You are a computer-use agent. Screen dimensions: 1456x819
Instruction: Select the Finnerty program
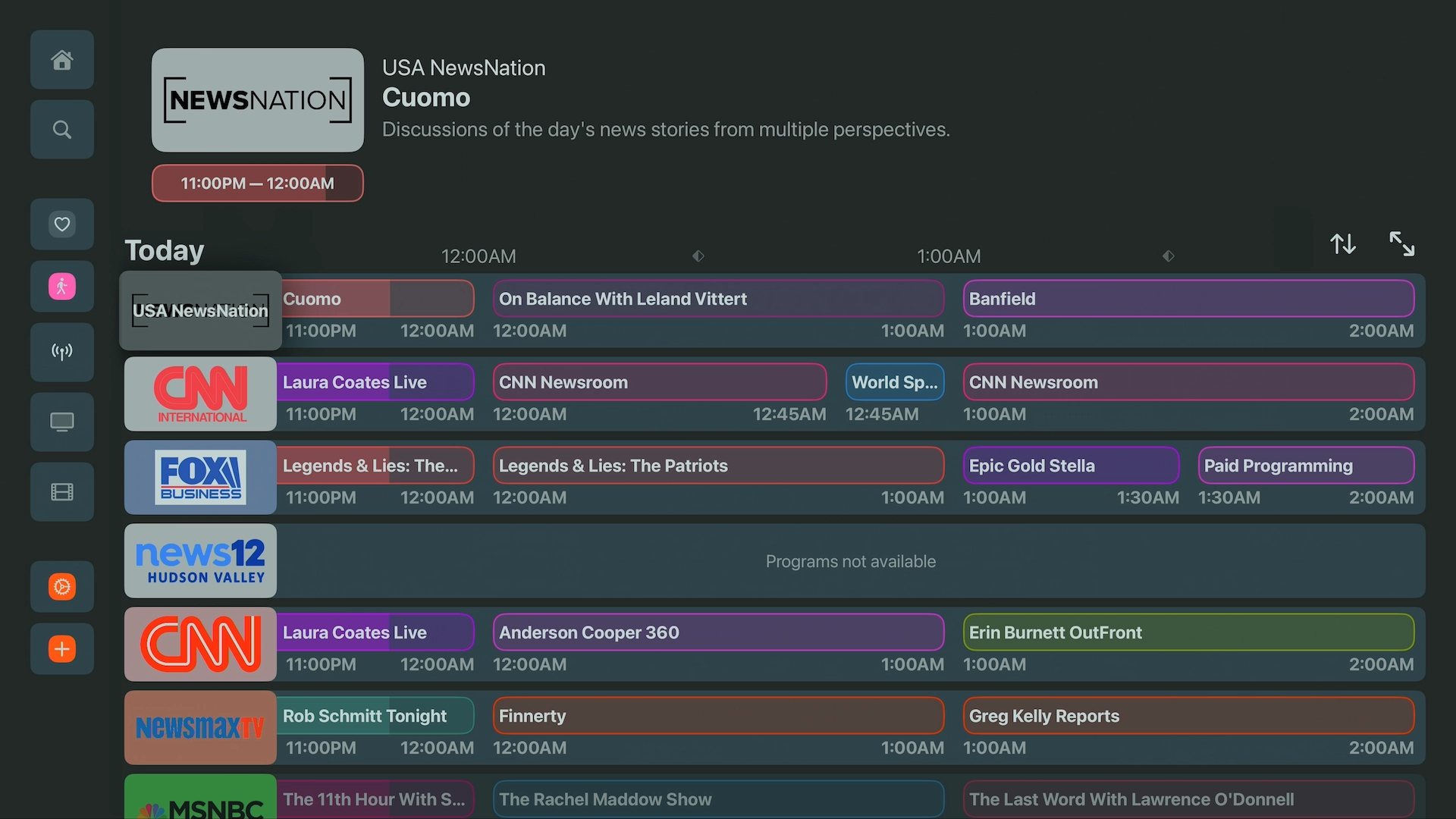[719, 716]
